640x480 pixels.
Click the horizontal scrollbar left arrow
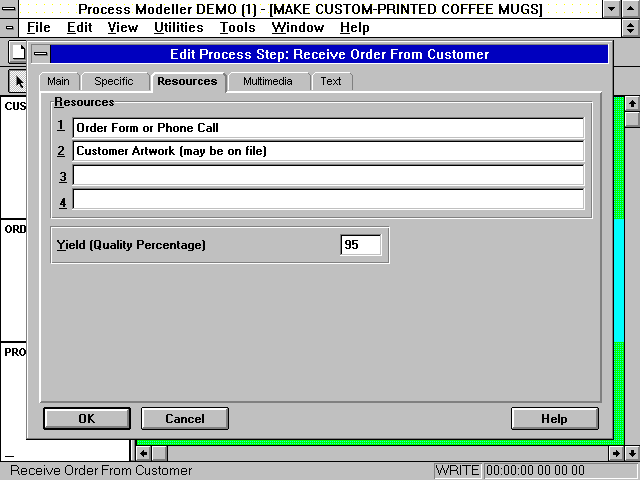point(143,453)
